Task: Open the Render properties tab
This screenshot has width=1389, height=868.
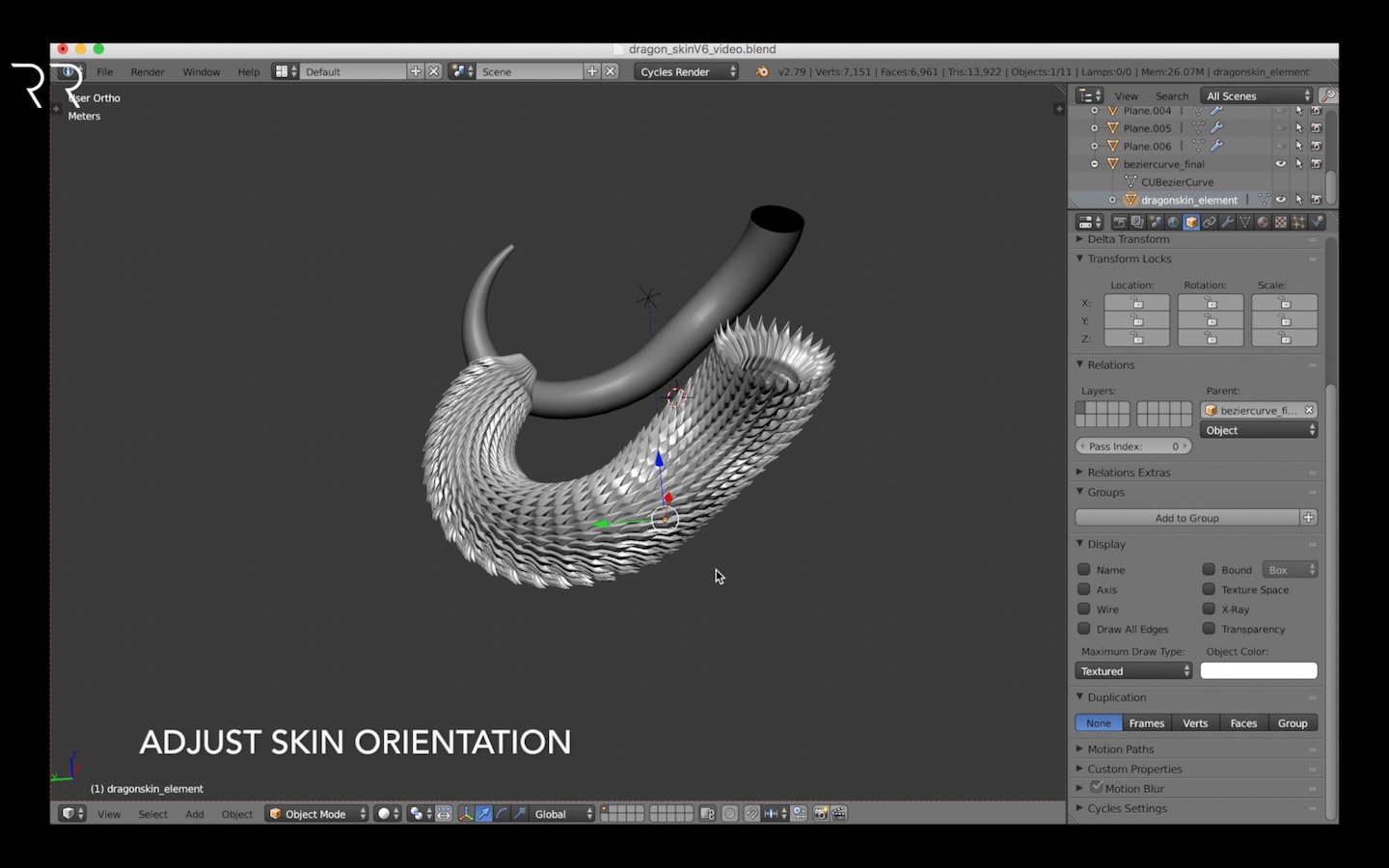Action: point(1119,222)
